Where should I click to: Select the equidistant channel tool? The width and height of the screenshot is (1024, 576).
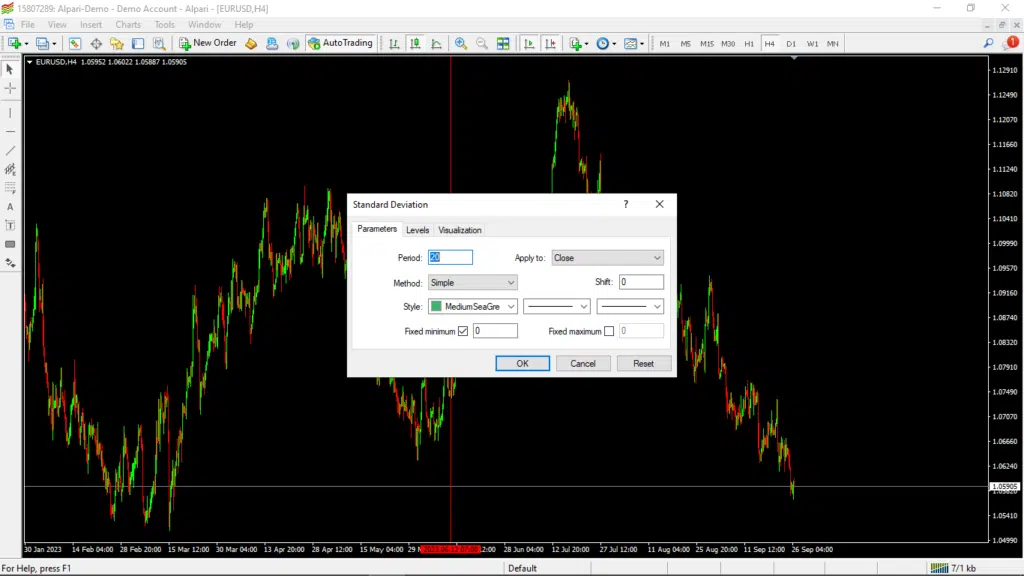click(x=10, y=170)
